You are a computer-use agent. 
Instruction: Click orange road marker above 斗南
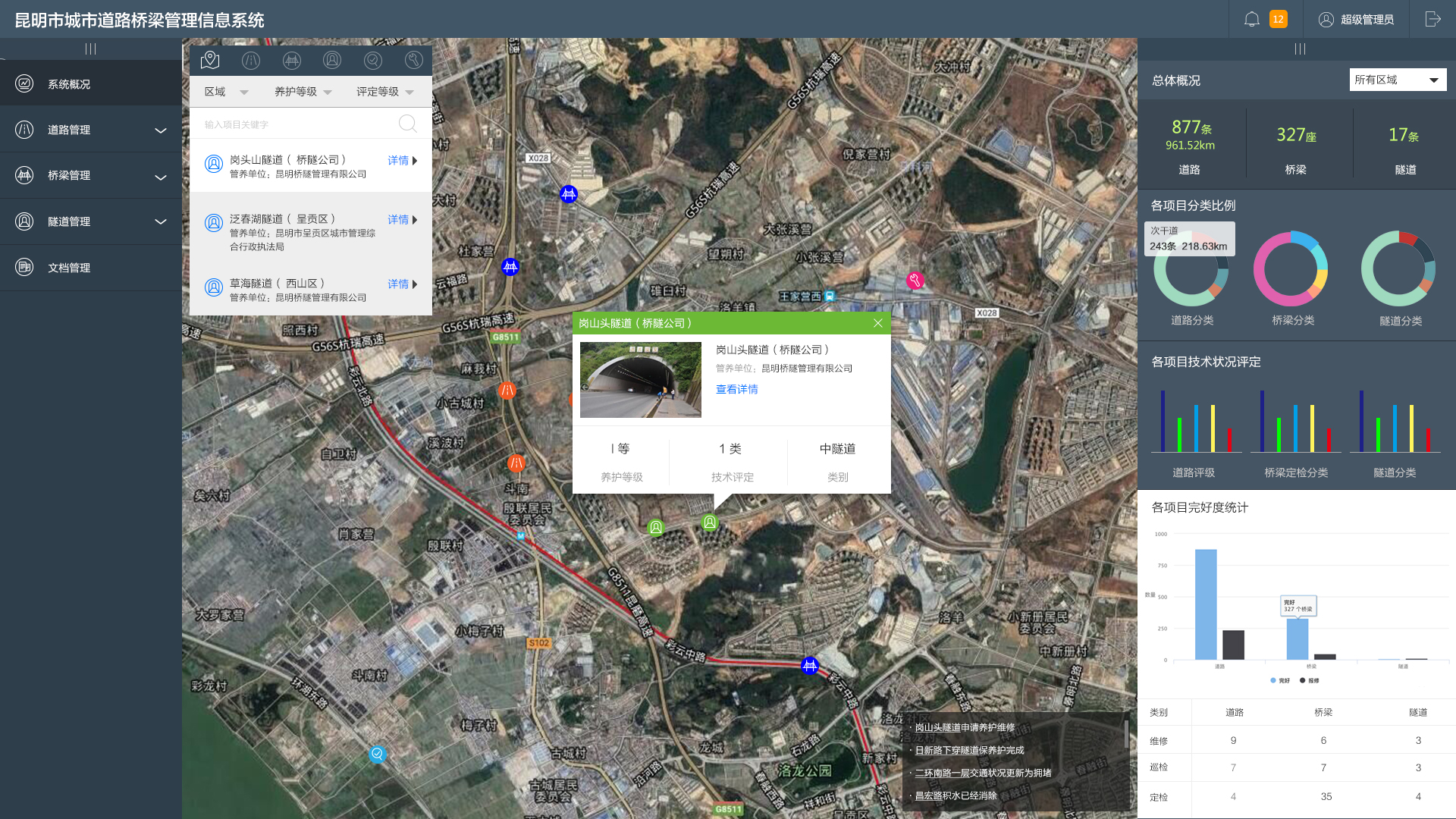click(516, 463)
